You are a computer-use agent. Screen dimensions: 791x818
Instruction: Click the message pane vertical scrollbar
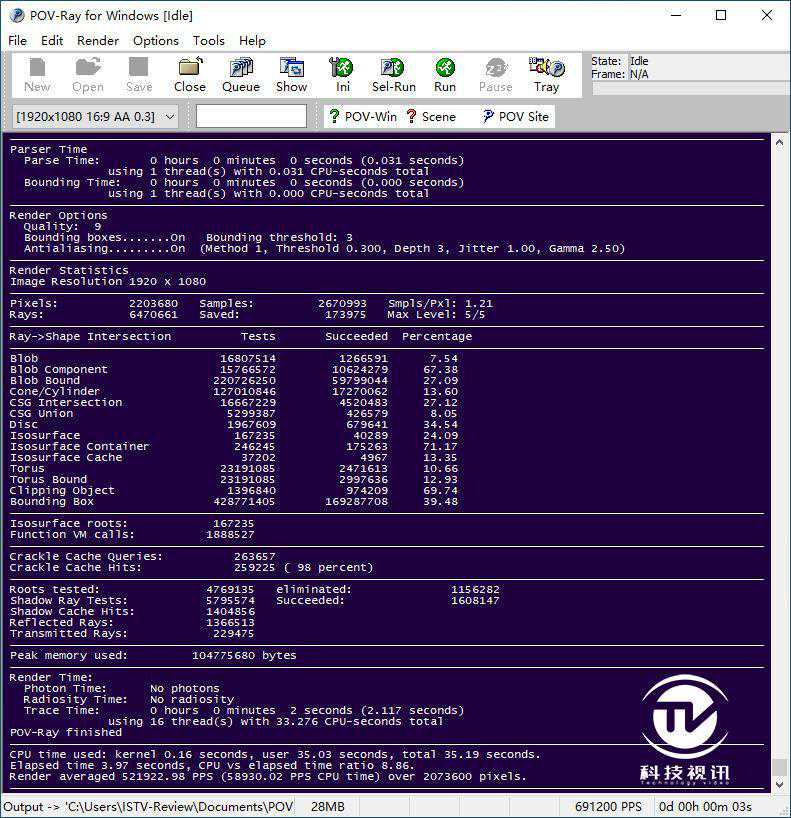pyautogui.click(x=778, y=450)
